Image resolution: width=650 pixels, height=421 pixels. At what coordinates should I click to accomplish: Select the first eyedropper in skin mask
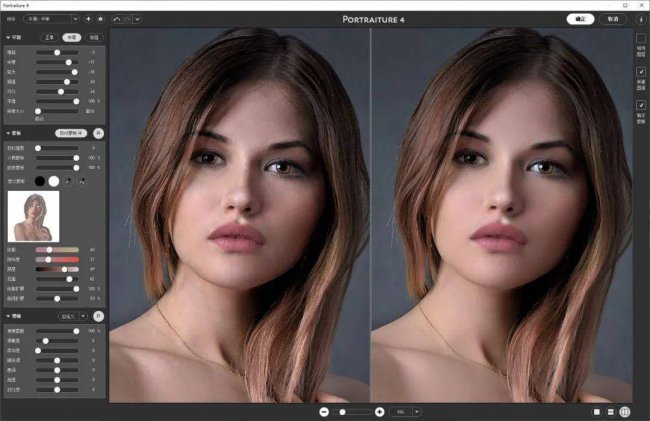point(68,181)
